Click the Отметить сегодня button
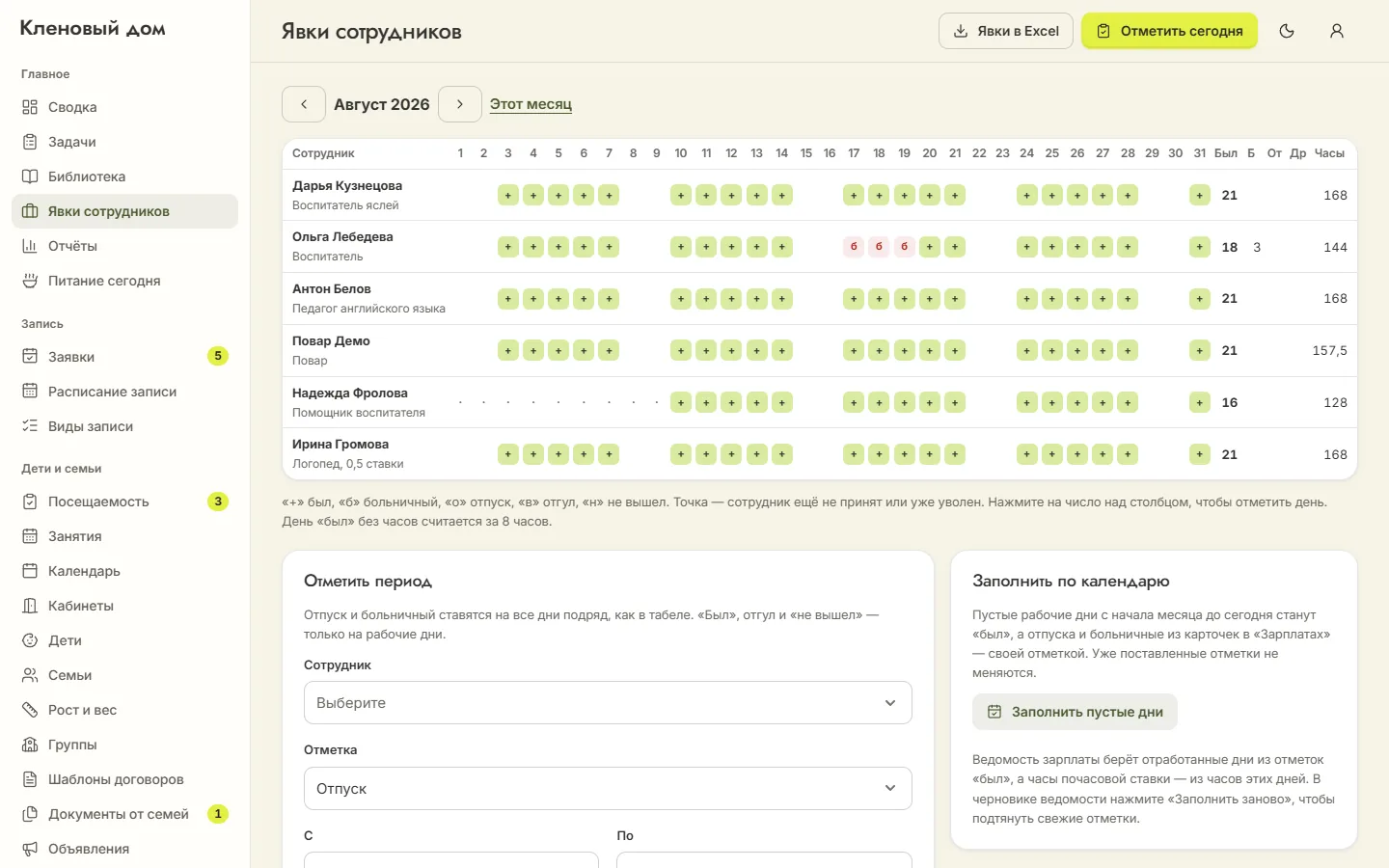The width and height of the screenshot is (1389, 868). tap(1169, 31)
